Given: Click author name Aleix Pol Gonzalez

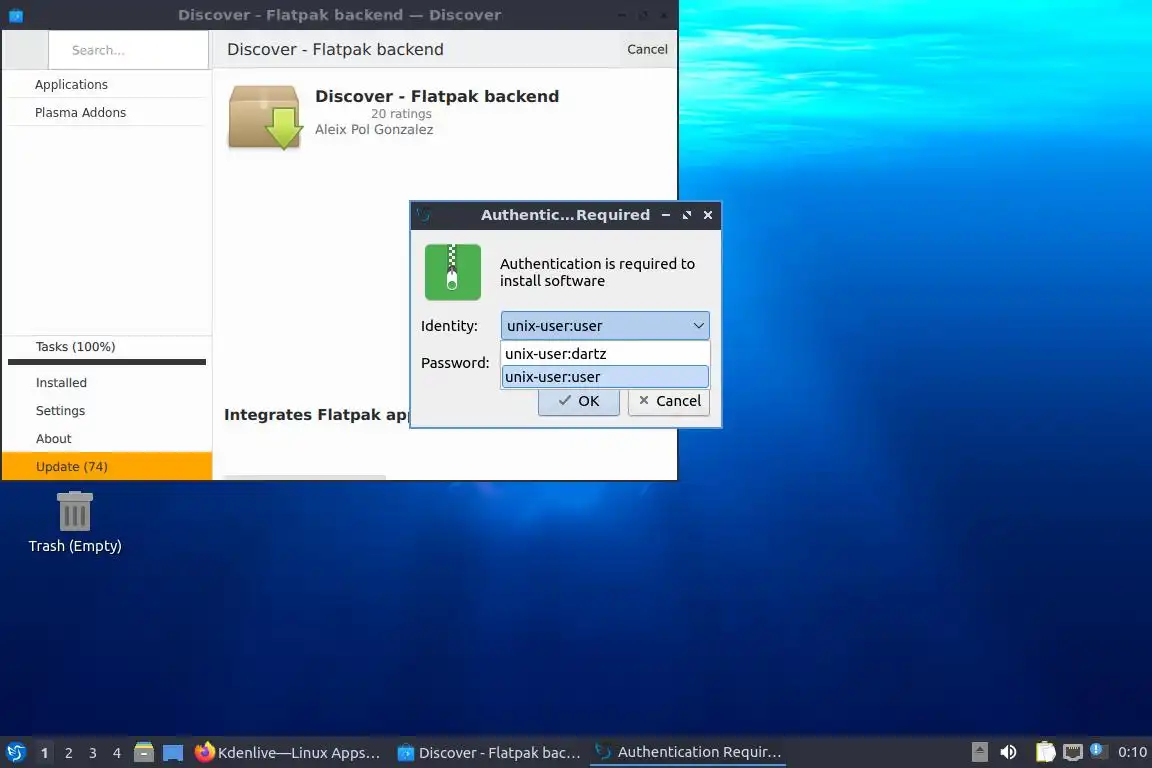Looking at the screenshot, I should click(374, 129).
